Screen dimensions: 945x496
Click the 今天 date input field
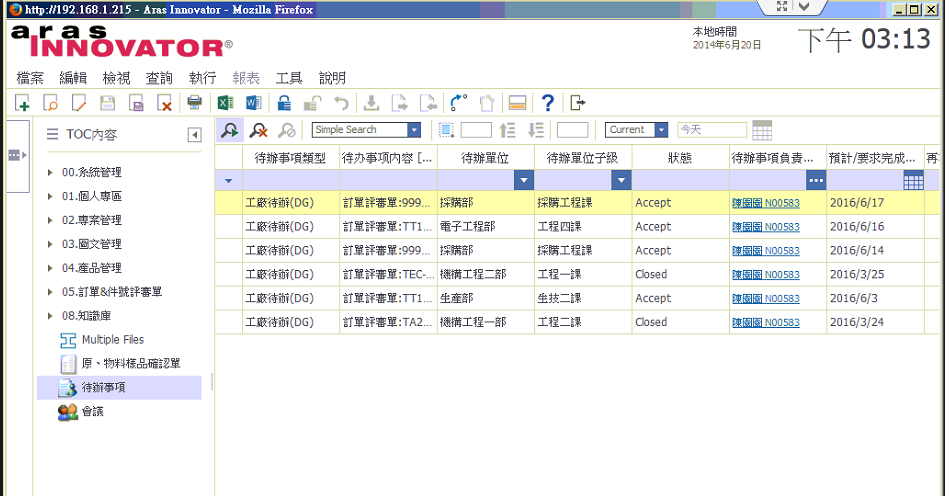pyautogui.click(x=711, y=130)
